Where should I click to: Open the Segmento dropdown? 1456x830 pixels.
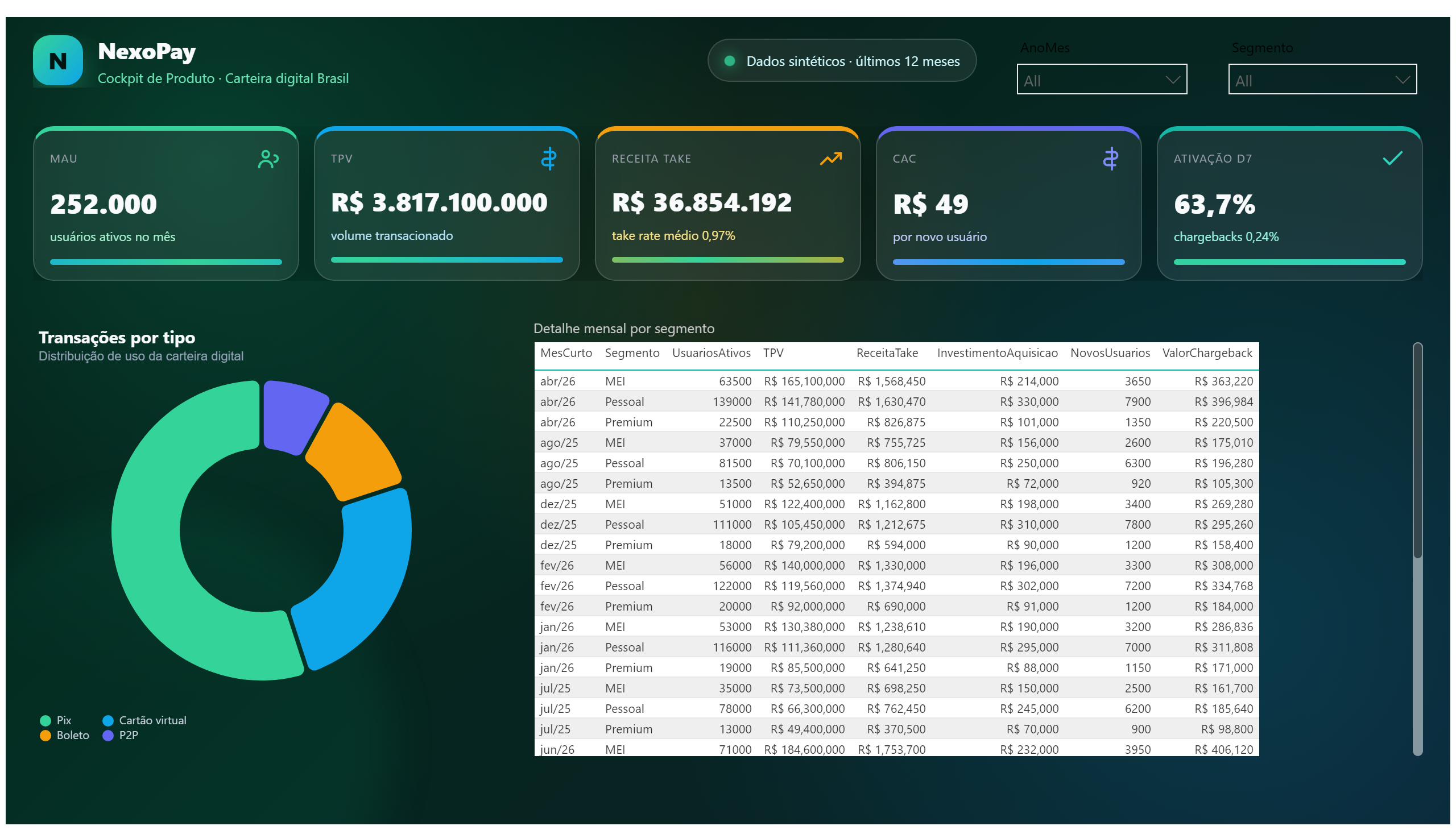[x=1322, y=79]
